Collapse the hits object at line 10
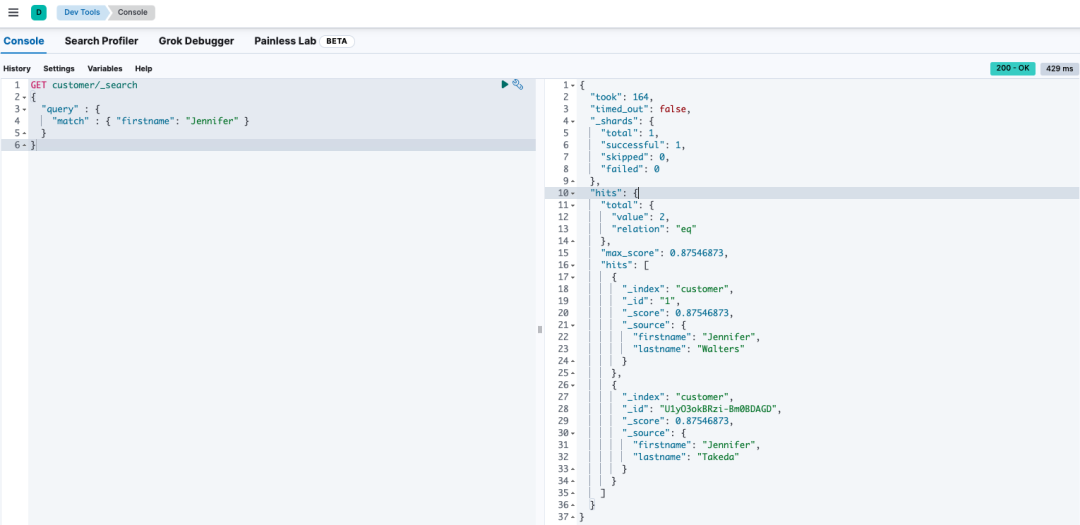 pos(573,193)
